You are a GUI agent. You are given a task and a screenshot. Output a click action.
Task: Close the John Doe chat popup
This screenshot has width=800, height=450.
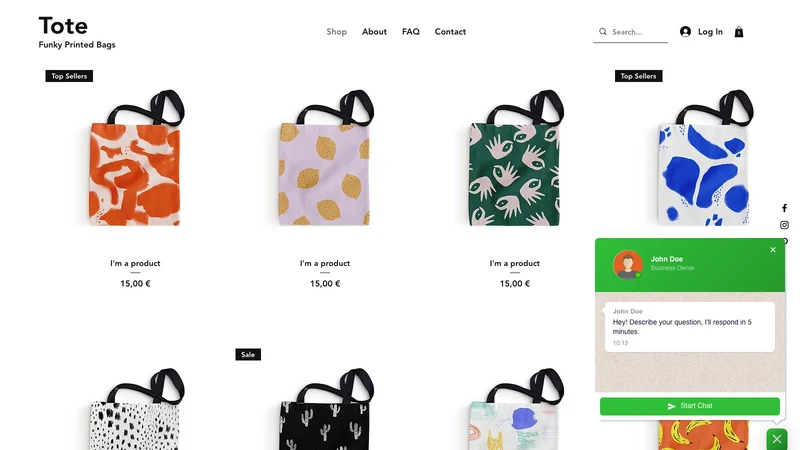coord(772,249)
